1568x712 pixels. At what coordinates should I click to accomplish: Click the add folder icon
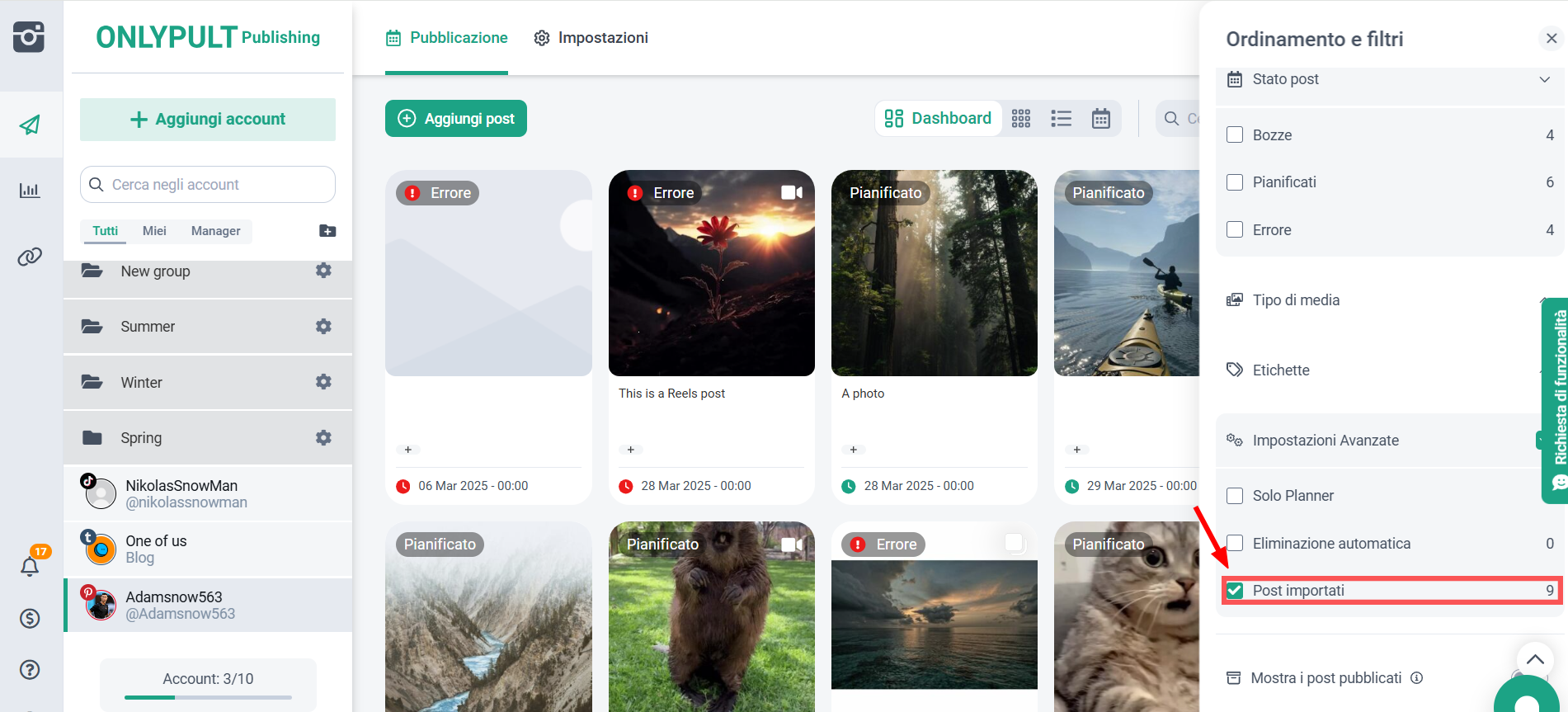pyautogui.click(x=327, y=231)
